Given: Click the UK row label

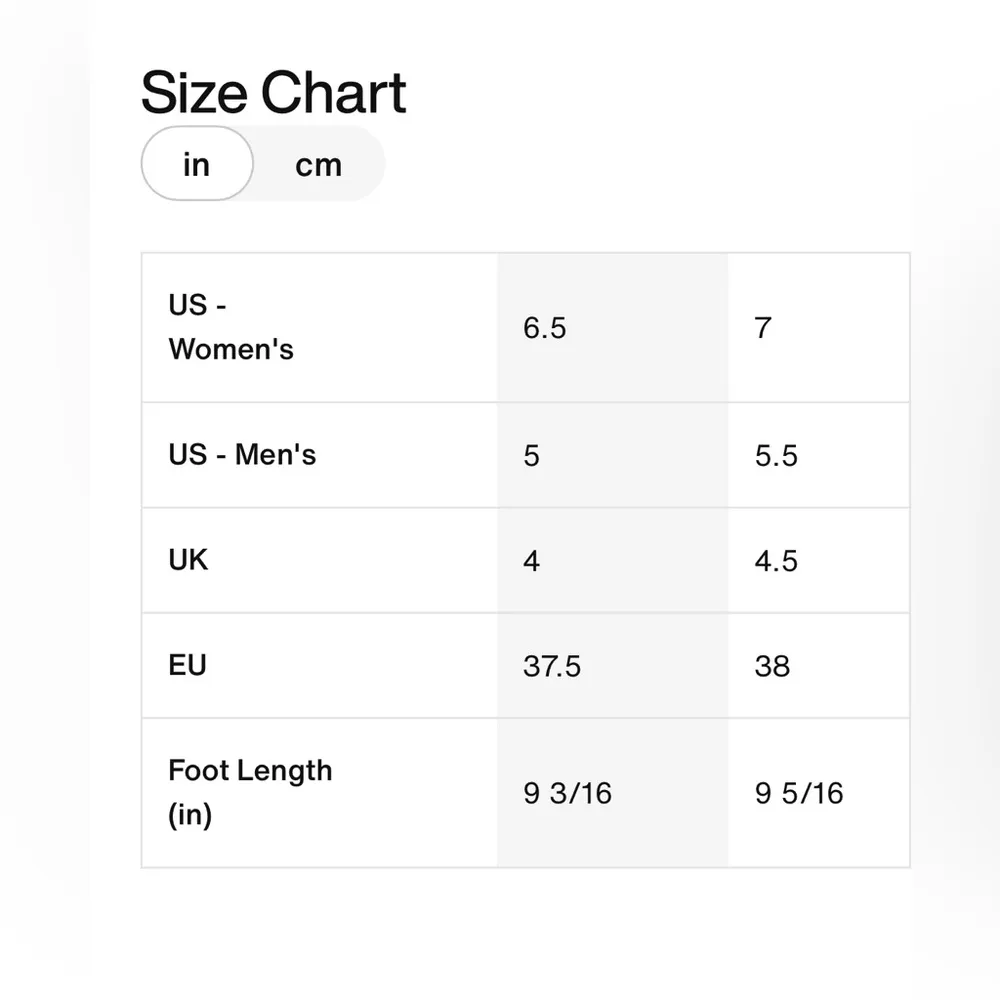Looking at the screenshot, I should (x=188, y=560).
